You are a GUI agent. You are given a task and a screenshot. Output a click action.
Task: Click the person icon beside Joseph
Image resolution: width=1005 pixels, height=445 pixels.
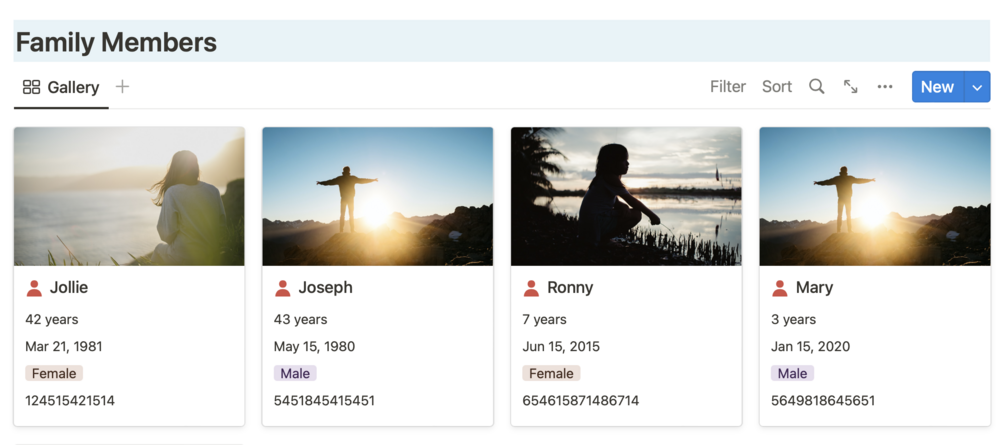(x=283, y=288)
